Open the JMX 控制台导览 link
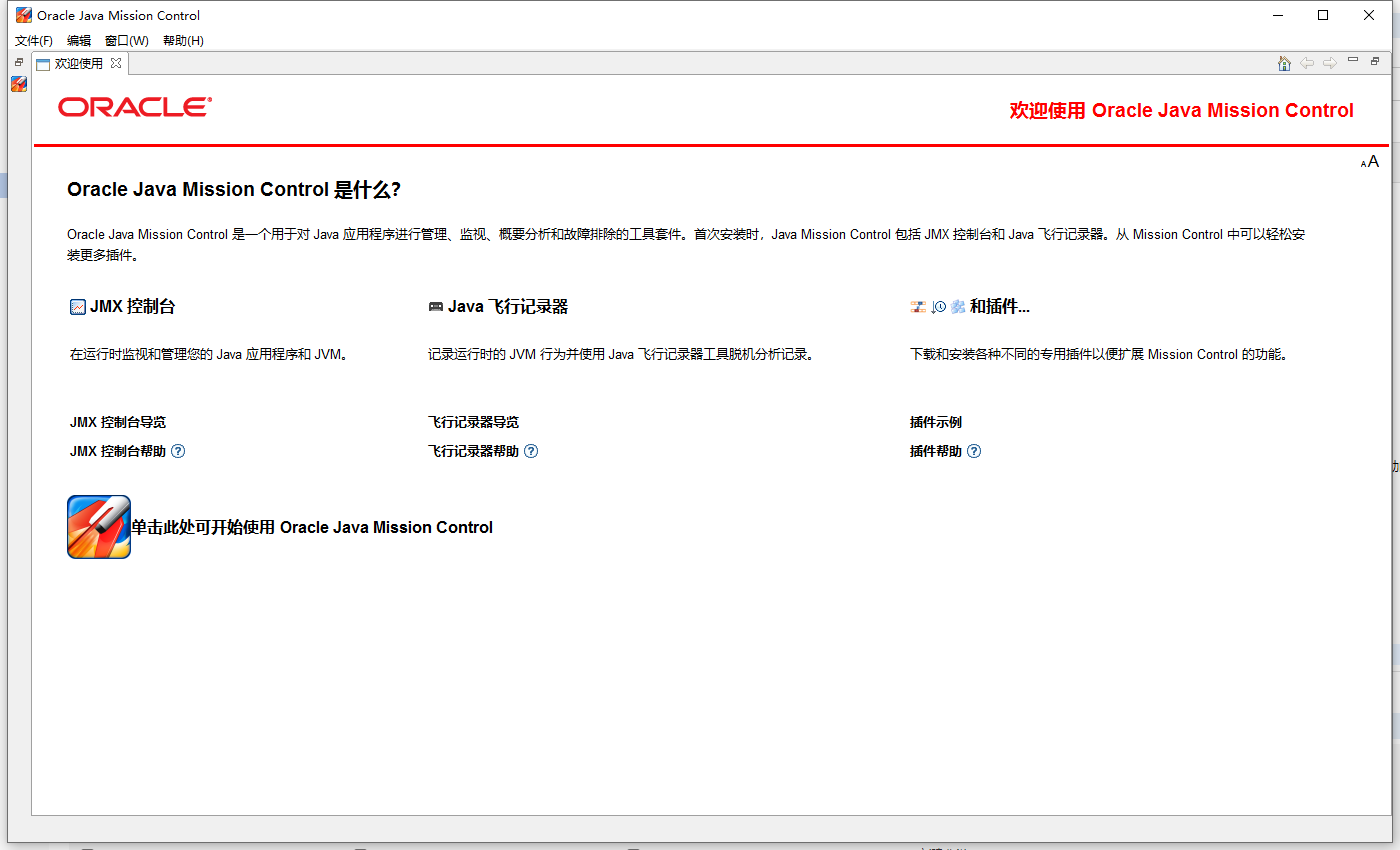 point(118,423)
